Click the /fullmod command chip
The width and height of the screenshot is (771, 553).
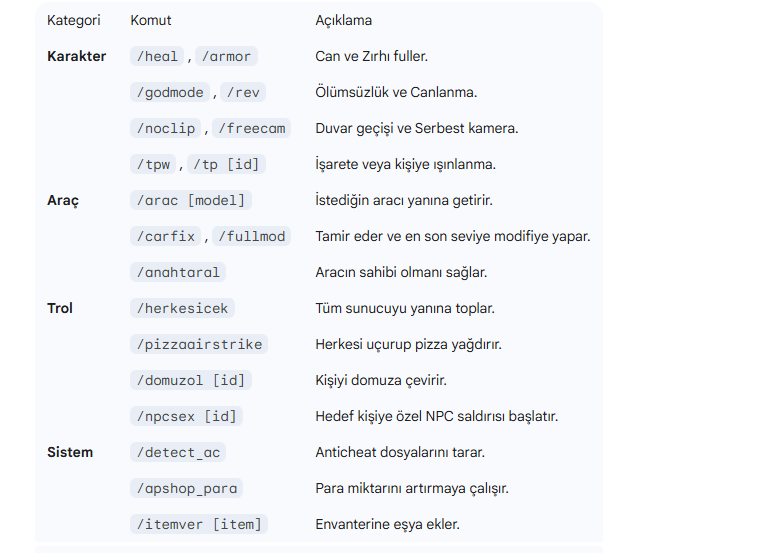click(x=251, y=236)
